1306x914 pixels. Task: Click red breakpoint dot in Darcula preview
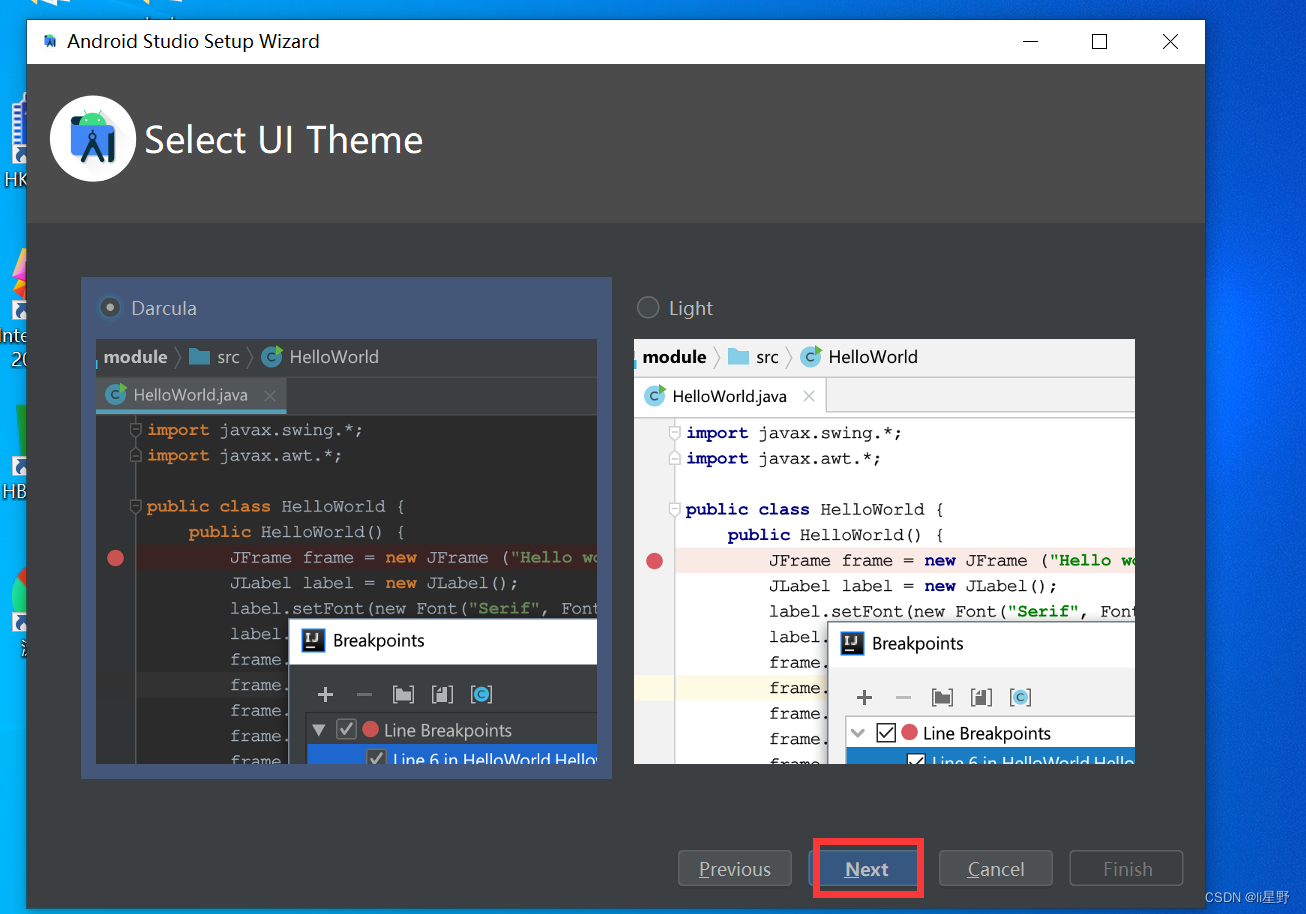115,558
